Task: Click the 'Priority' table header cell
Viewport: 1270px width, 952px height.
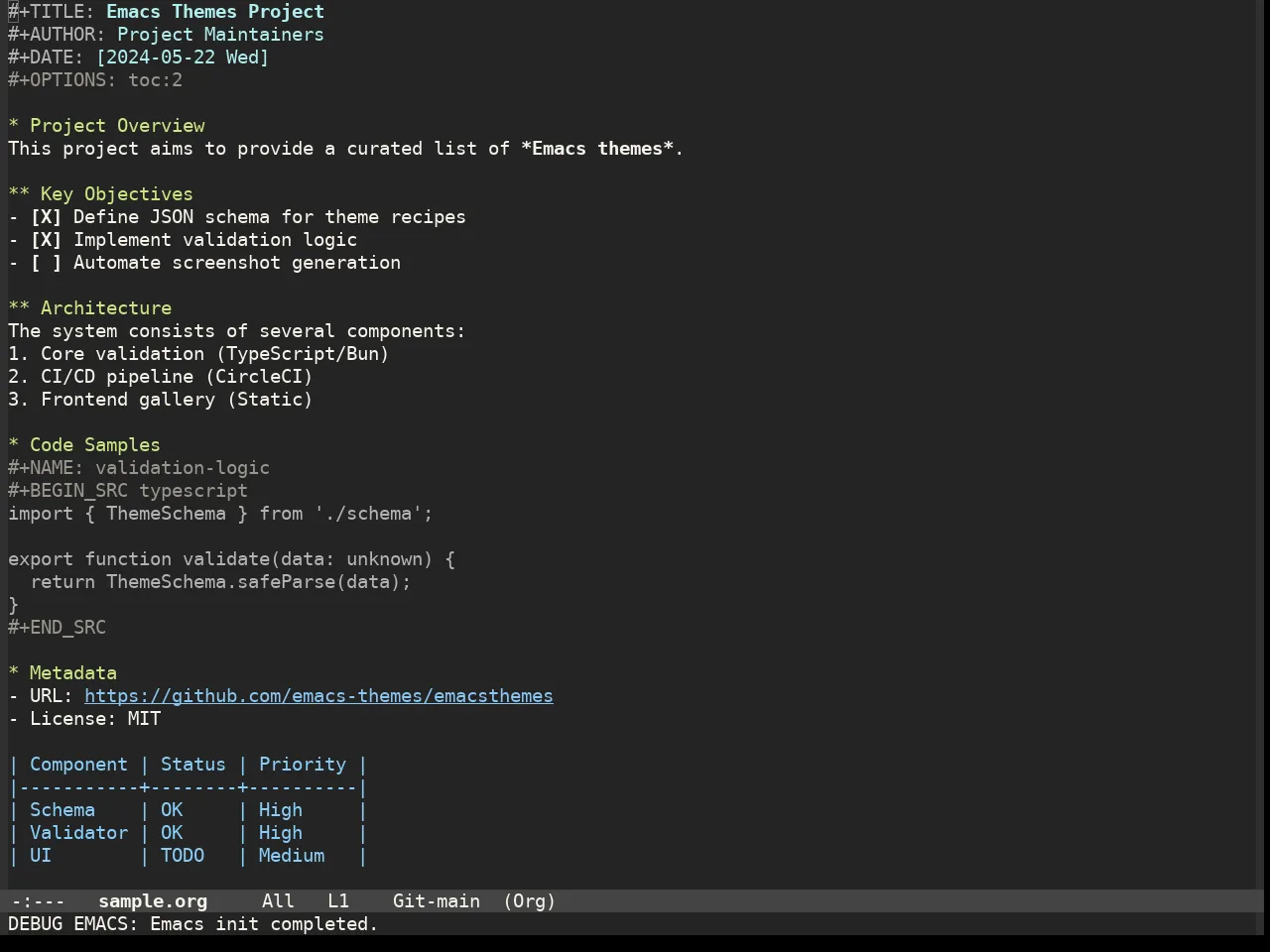Action: [x=303, y=765]
